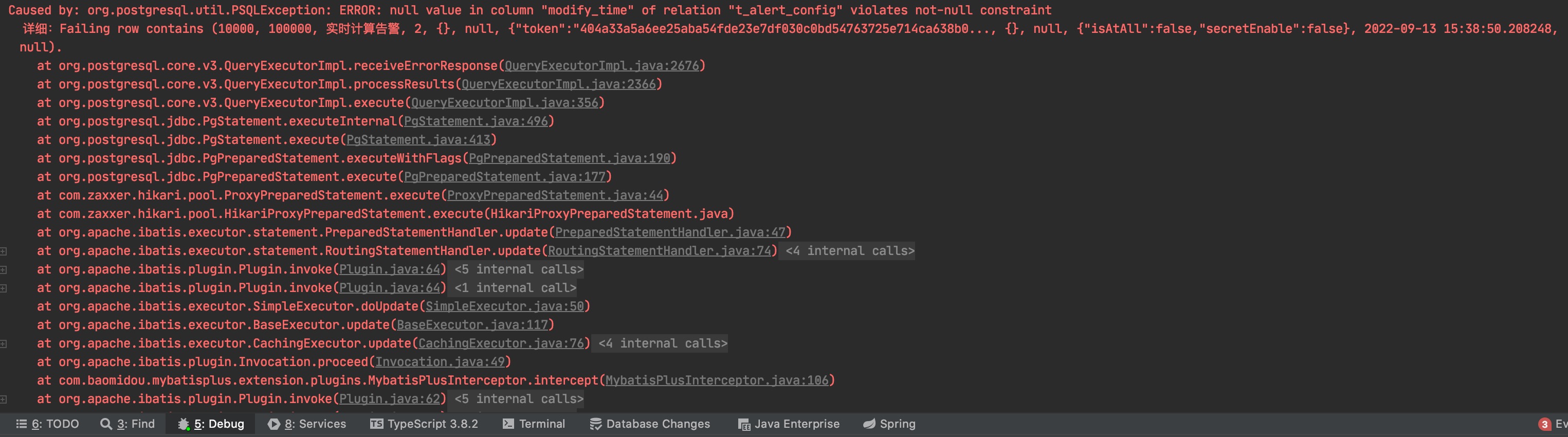Image resolution: width=1568 pixels, height=437 pixels.
Task: Expand fold on CachingExecutor.update line
Action: point(4,344)
